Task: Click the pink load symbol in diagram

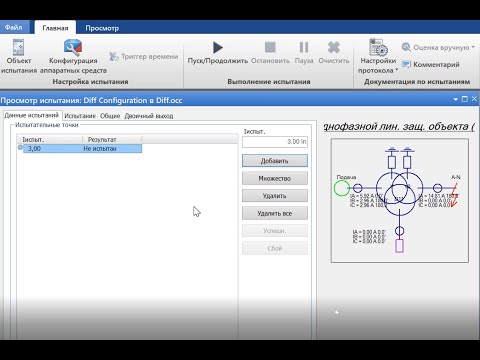Action: [399, 246]
